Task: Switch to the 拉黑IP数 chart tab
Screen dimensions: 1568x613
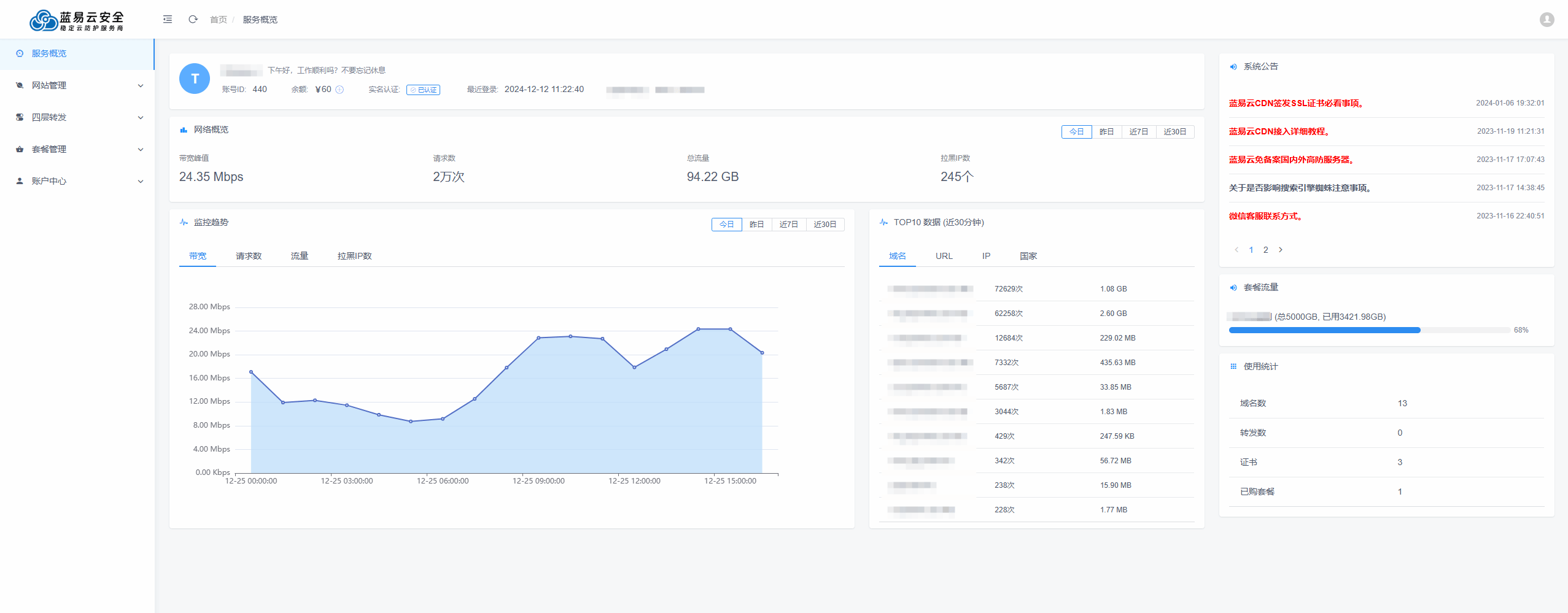Action: pyautogui.click(x=355, y=256)
